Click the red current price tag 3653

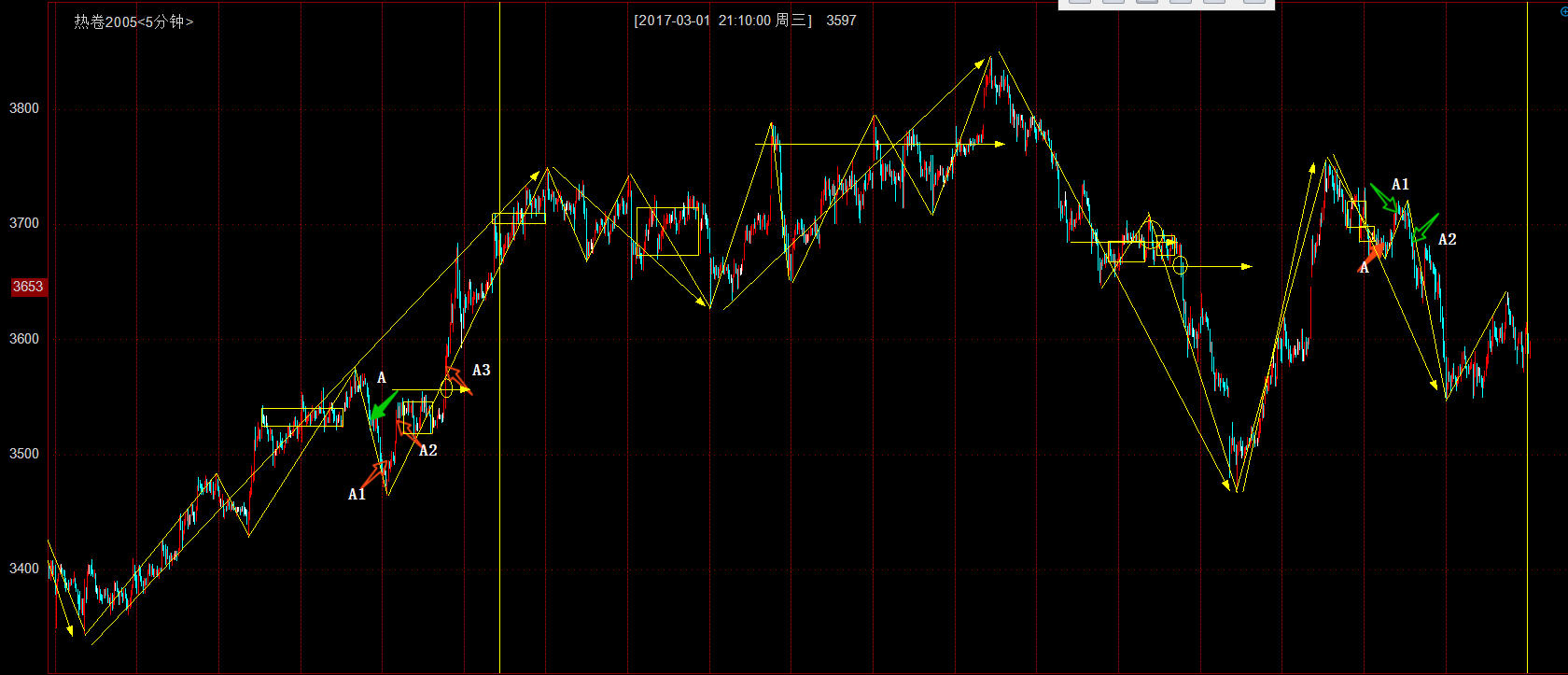(27, 287)
